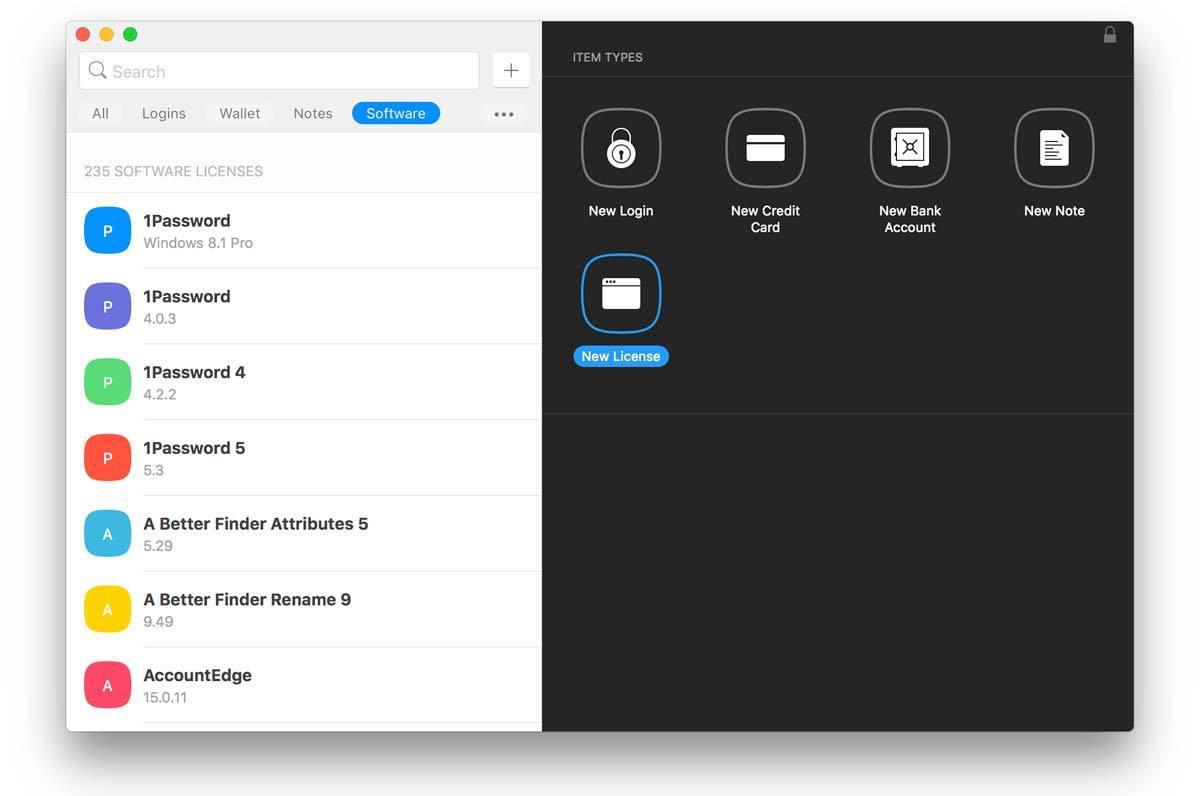Screen dimensions: 1200x796
Task: Click the green P icon for 1Password 4
Action: [108, 382]
